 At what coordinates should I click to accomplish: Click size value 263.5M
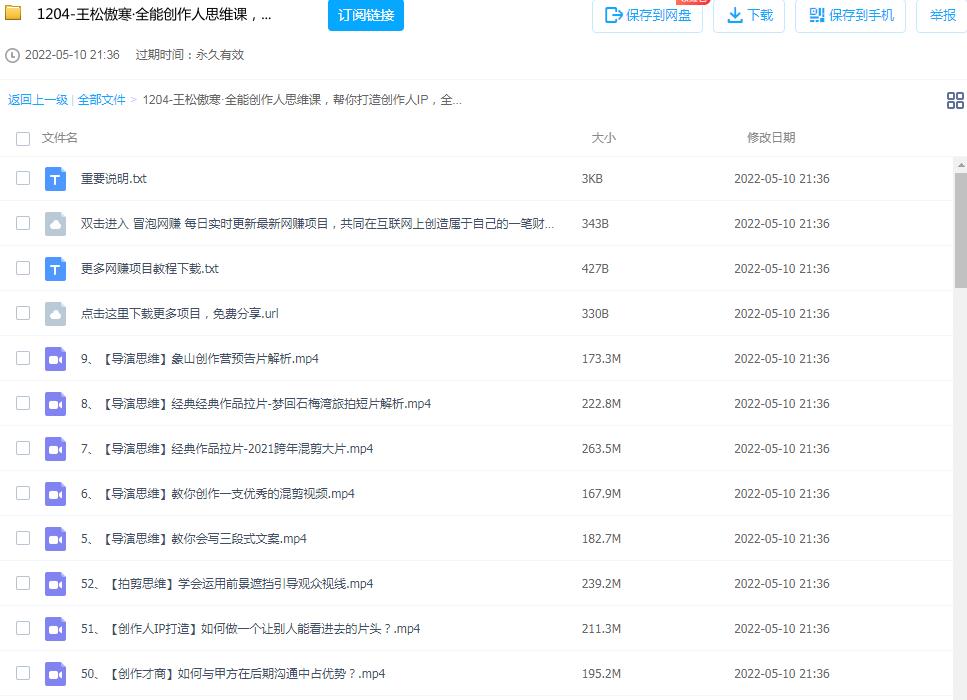[x=601, y=449]
